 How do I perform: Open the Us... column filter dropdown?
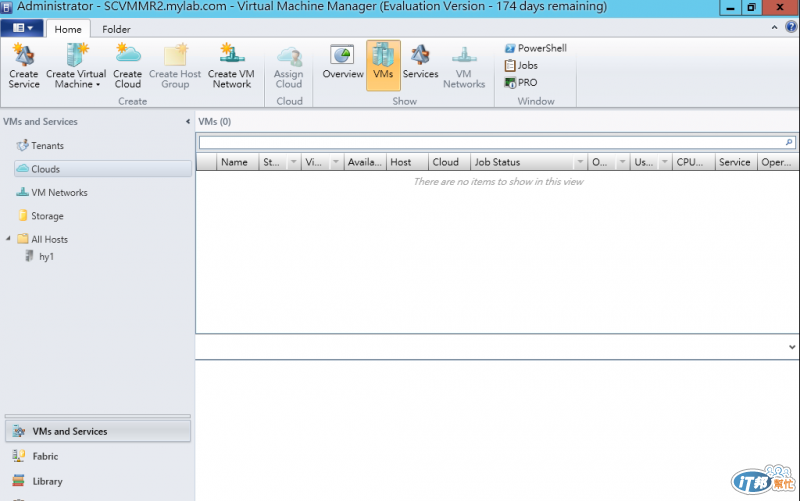click(x=664, y=162)
